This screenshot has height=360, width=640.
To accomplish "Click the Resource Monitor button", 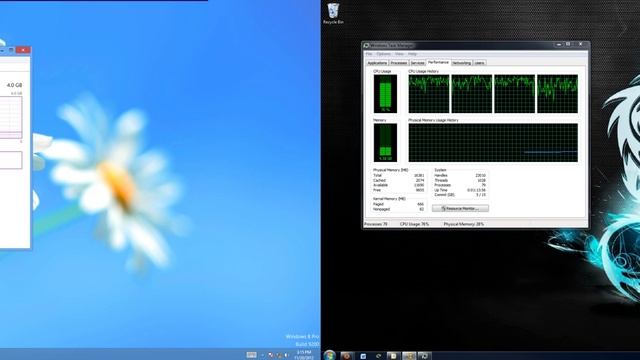I will [460, 209].
